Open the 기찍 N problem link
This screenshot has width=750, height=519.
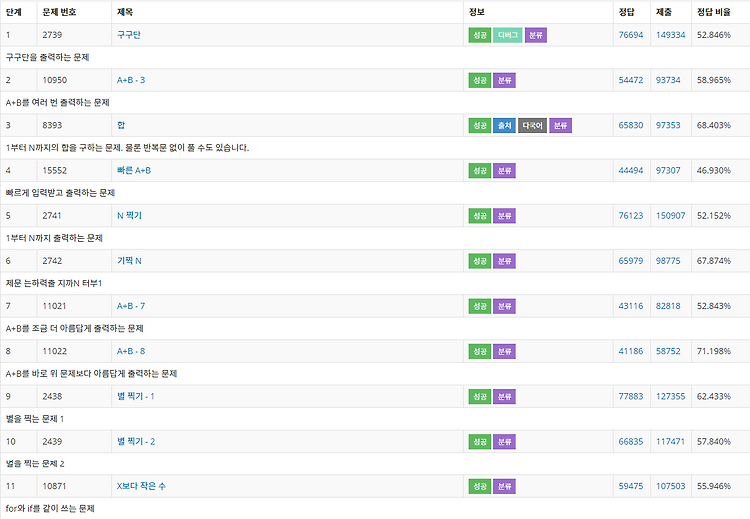pos(130,261)
